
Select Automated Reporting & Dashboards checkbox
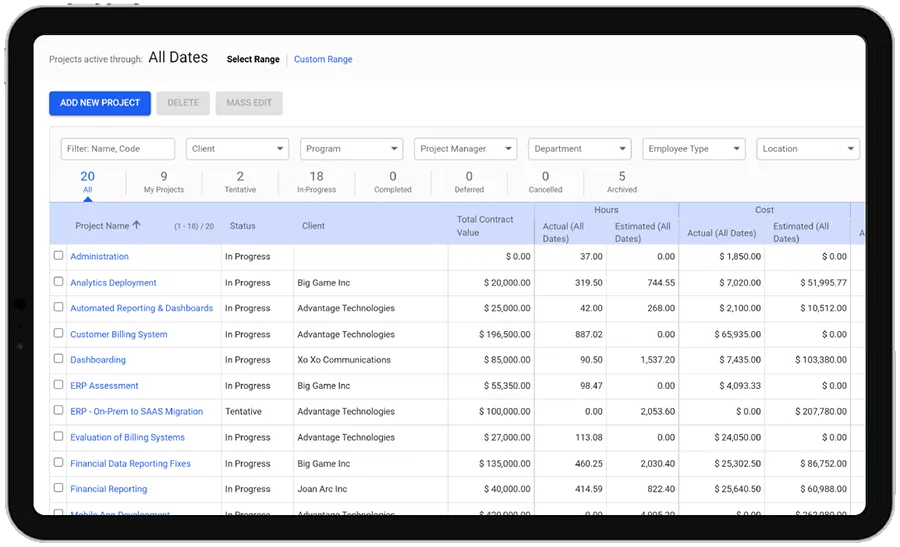click(59, 307)
